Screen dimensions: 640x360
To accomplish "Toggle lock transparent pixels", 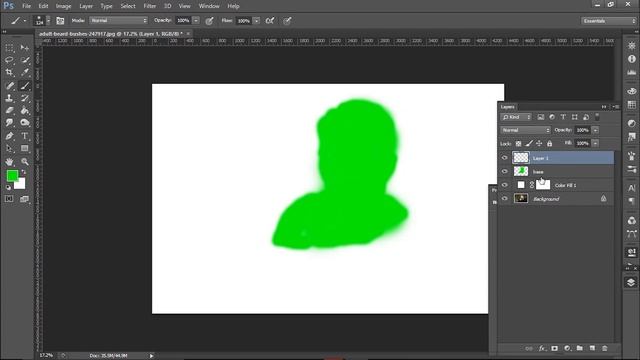I will click(518, 143).
